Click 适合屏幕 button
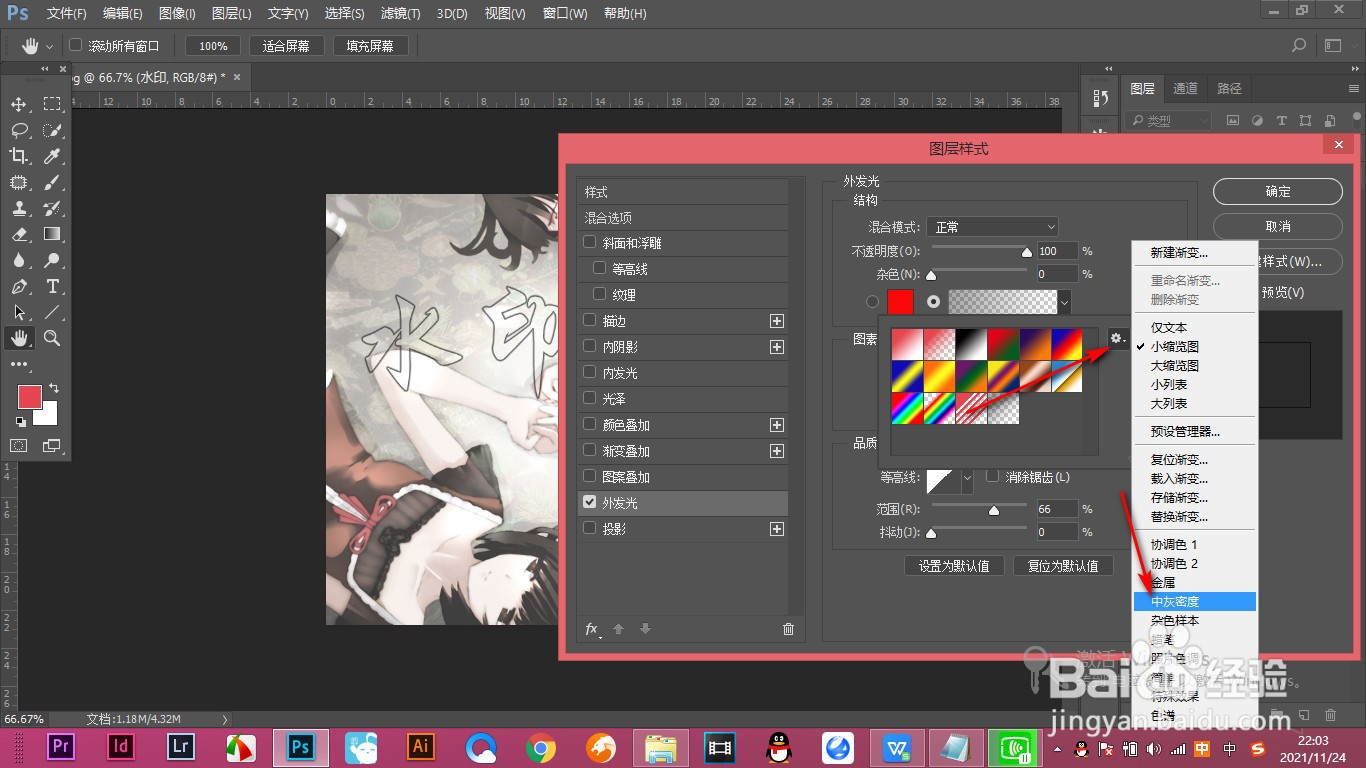This screenshot has height=768, width=1366. [x=286, y=46]
